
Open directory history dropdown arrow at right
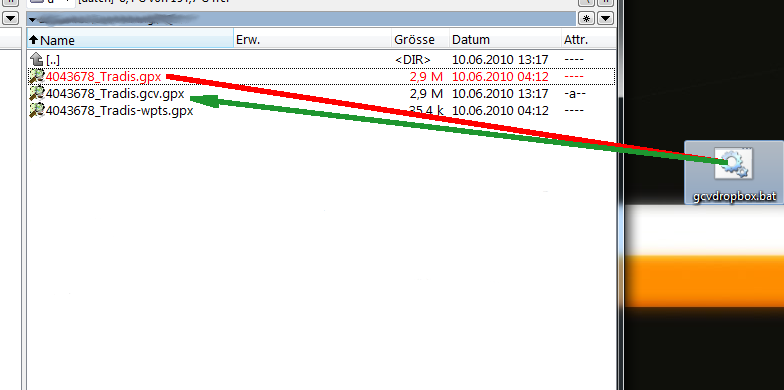[x=606, y=19]
